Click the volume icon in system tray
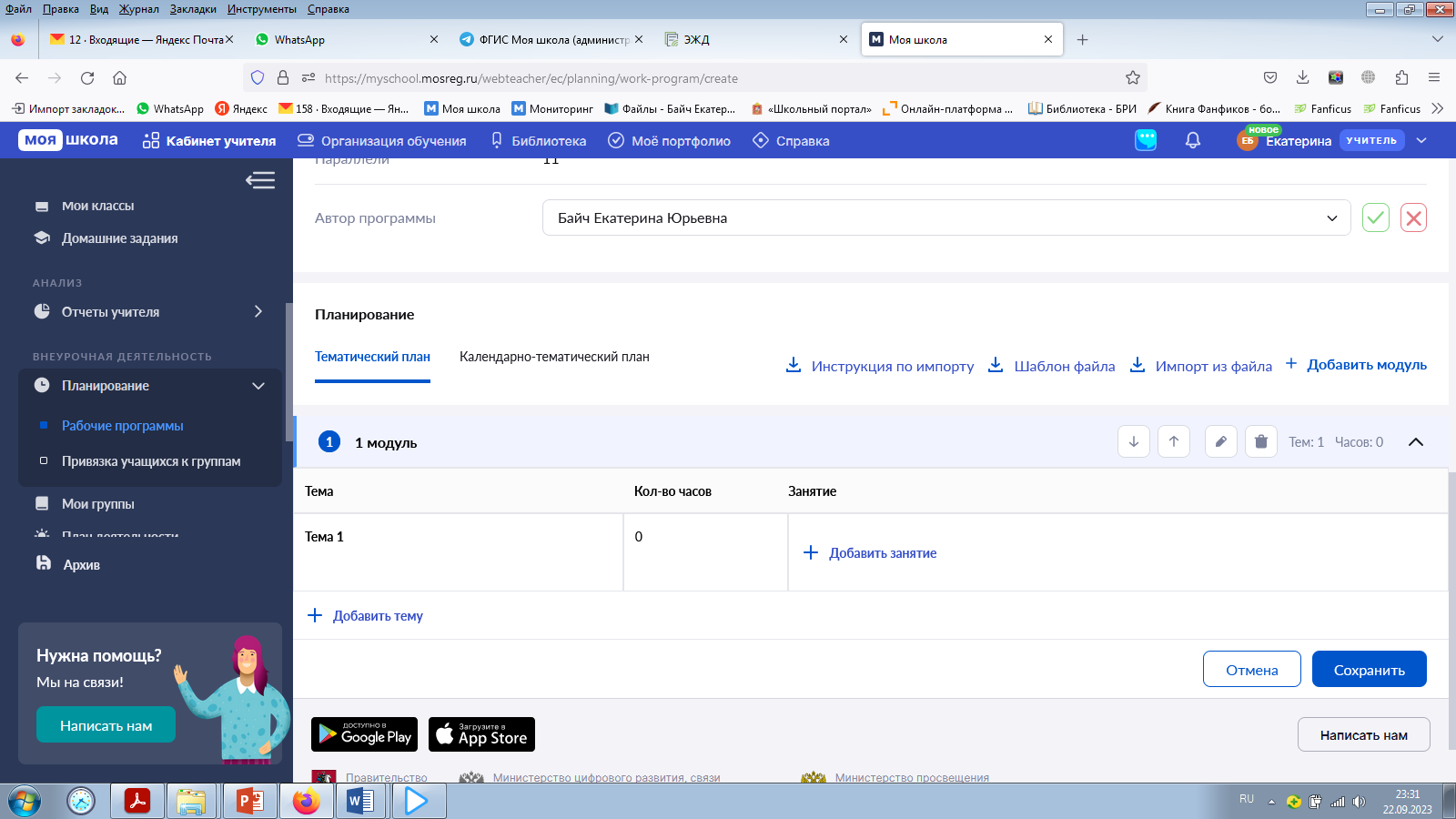This screenshot has width=1456, height=819. [1360, 802]
